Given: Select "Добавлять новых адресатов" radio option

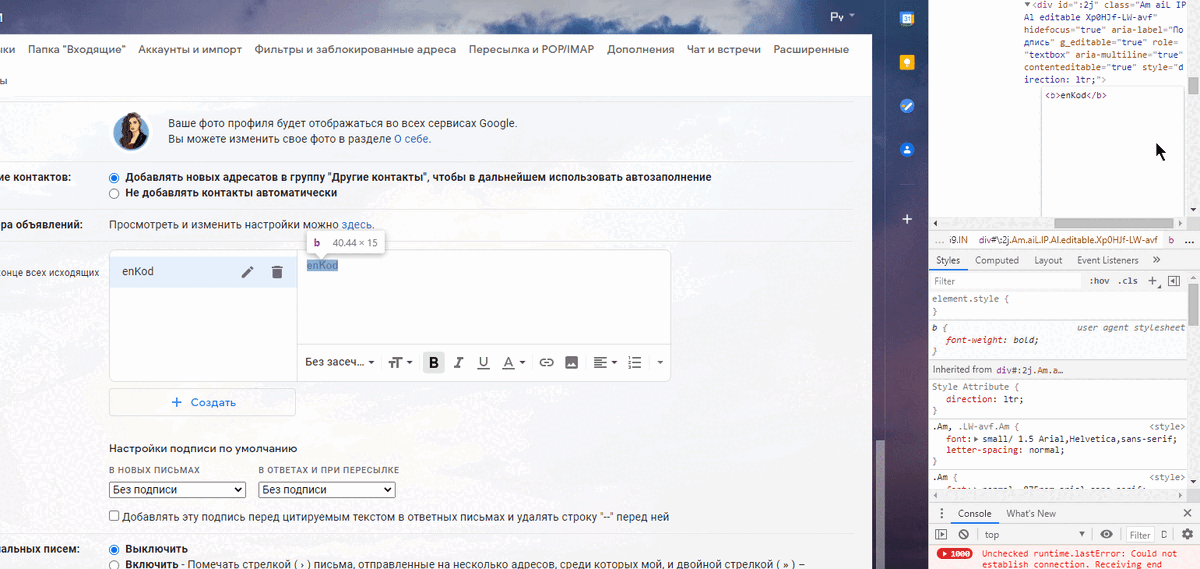Looking at the screenshot, I should click(114, 177).
